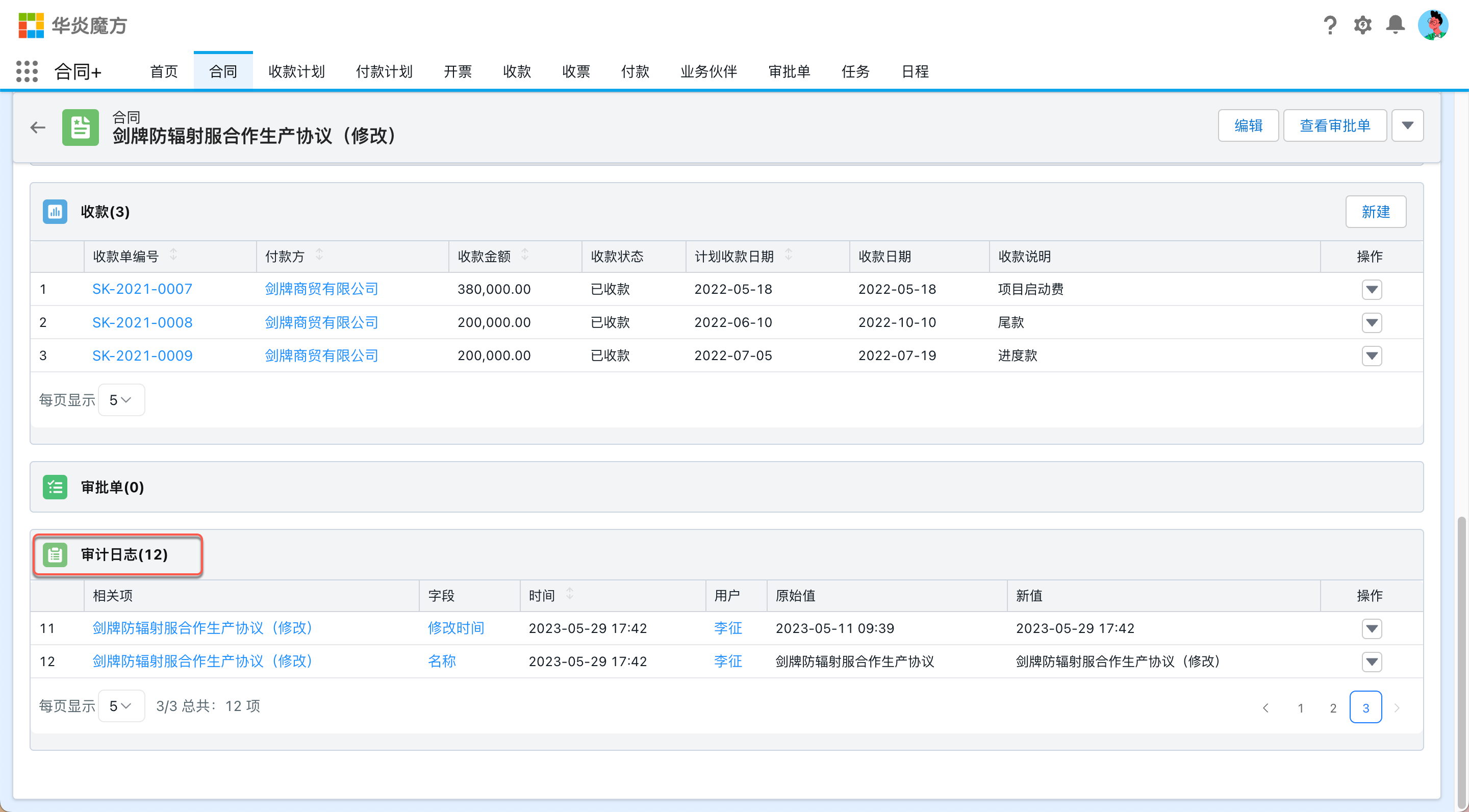Open the app launcher grid icon
The width and height of the screenshot is (1469, 812).
click(27, 71)
